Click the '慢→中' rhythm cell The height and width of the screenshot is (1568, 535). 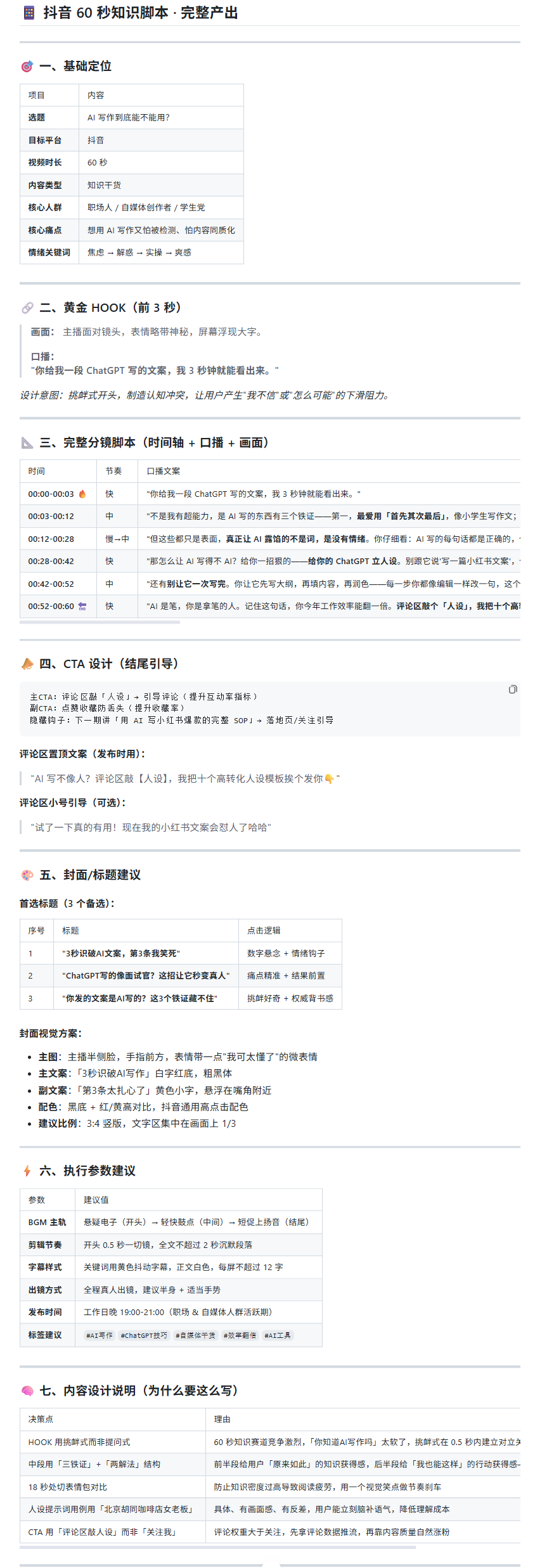pyautogui.click(x=117, y=539)
